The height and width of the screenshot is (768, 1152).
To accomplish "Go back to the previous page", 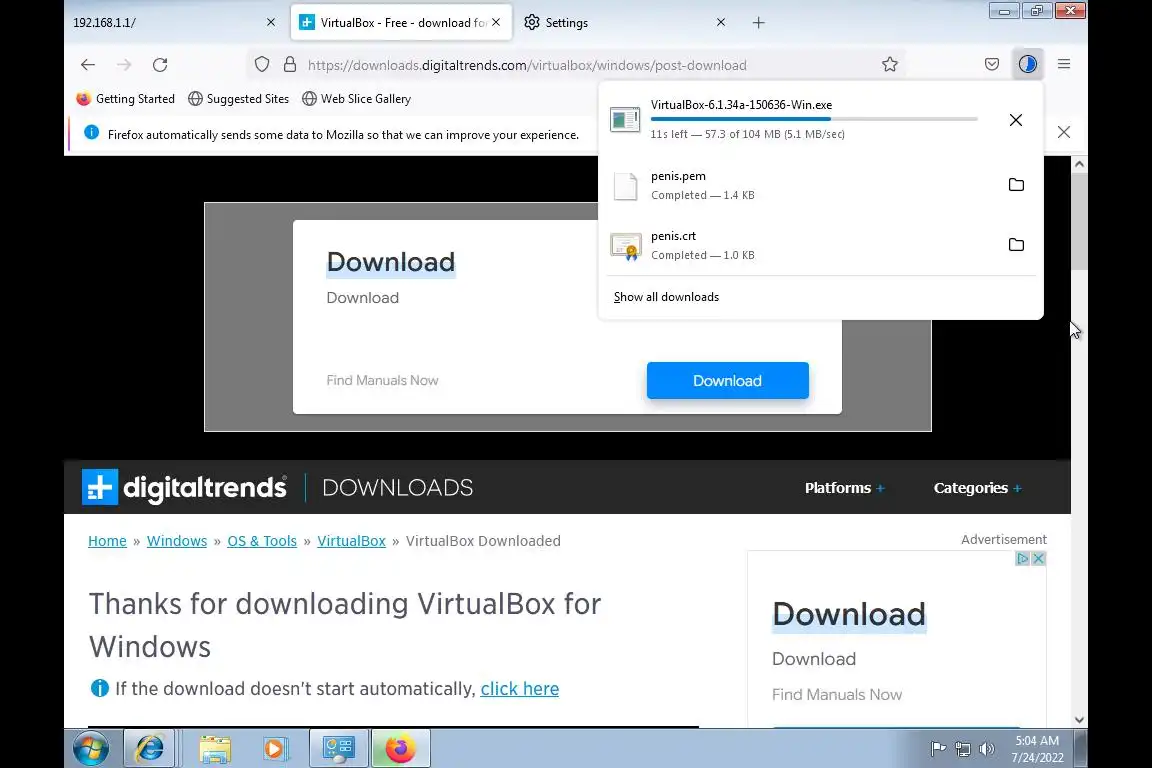I will [88, 65].
